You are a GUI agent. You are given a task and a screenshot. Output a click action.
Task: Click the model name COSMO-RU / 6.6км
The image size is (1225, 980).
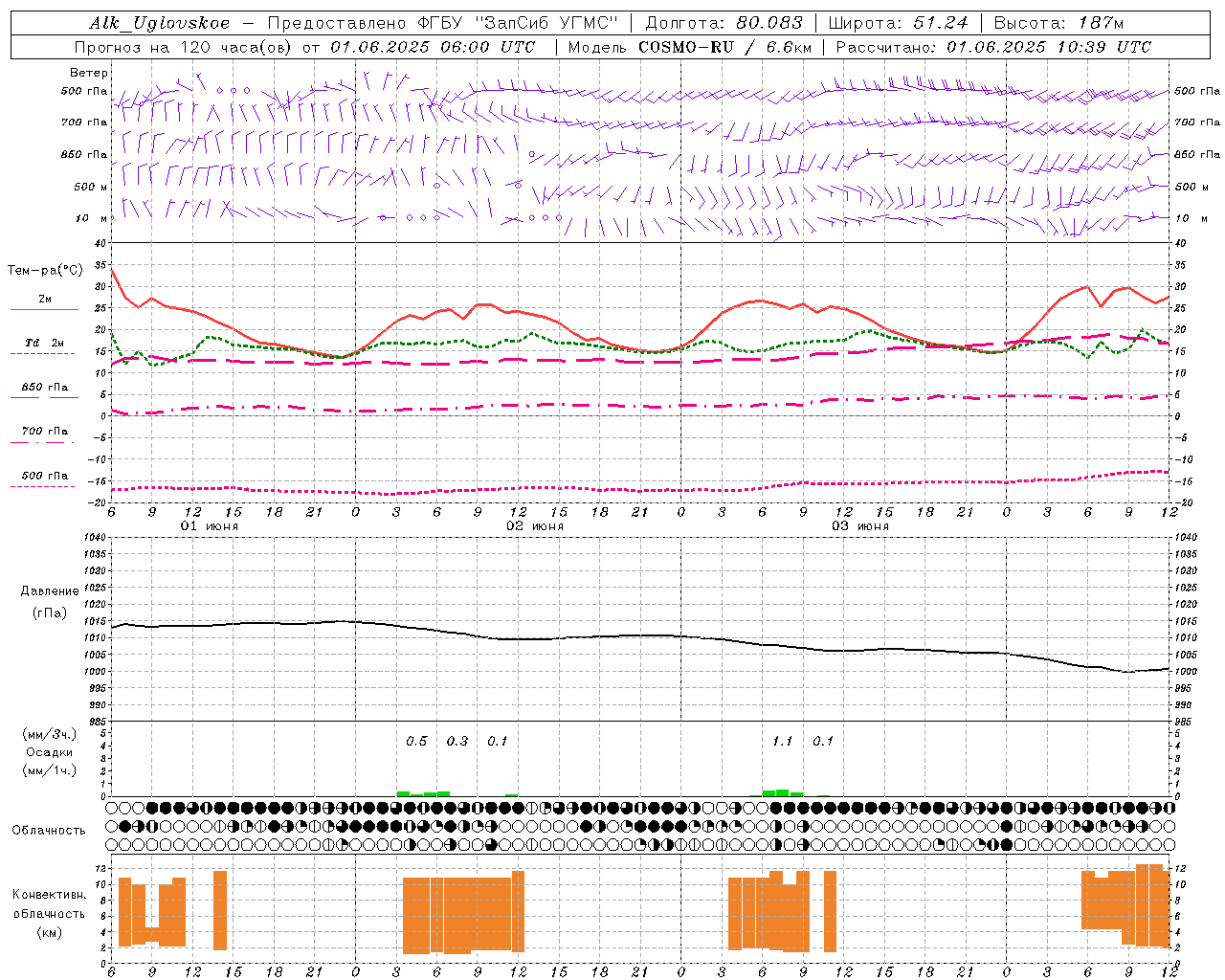pos(724,47)
